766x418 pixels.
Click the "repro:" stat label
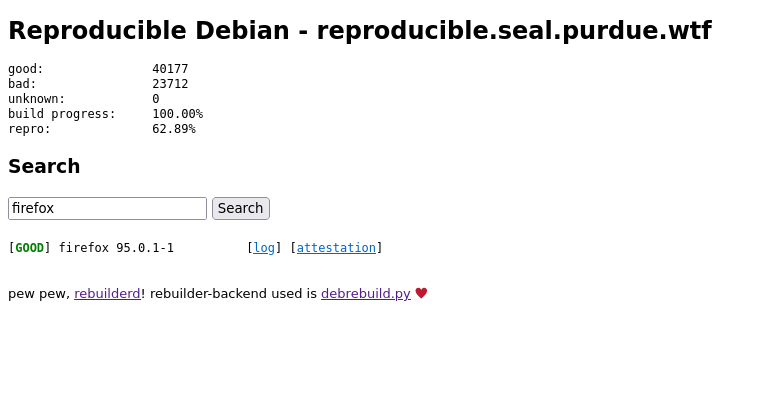[29, 129]
